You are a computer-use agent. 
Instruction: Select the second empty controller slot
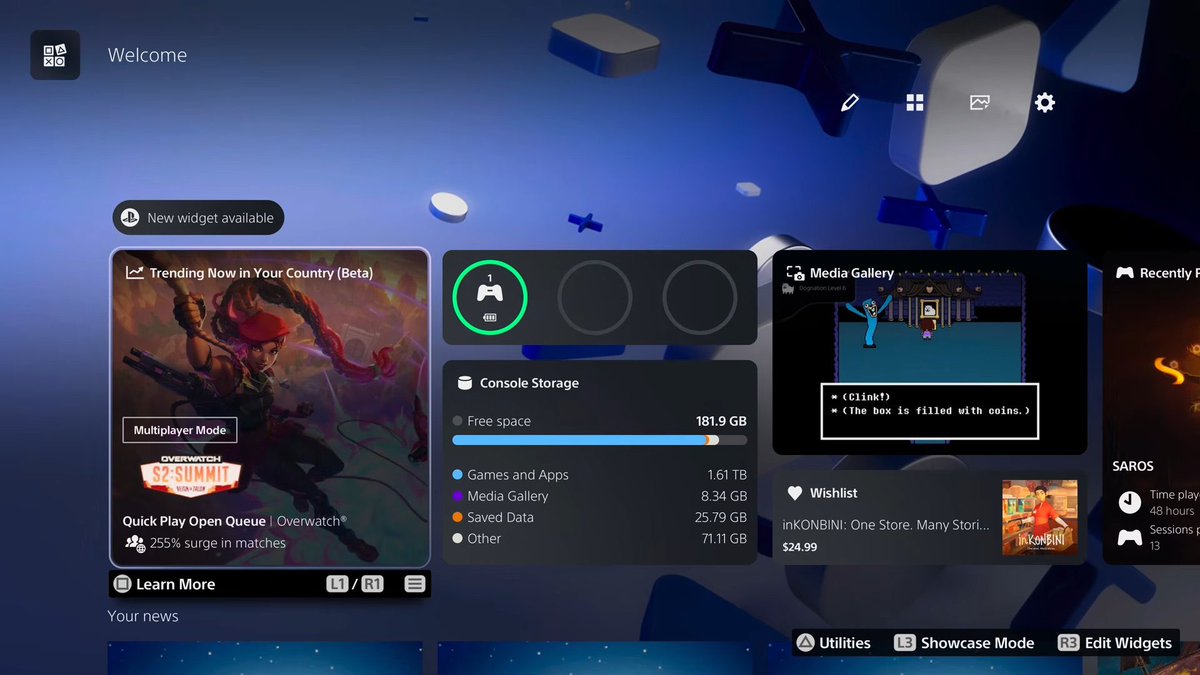pos(595,297)
